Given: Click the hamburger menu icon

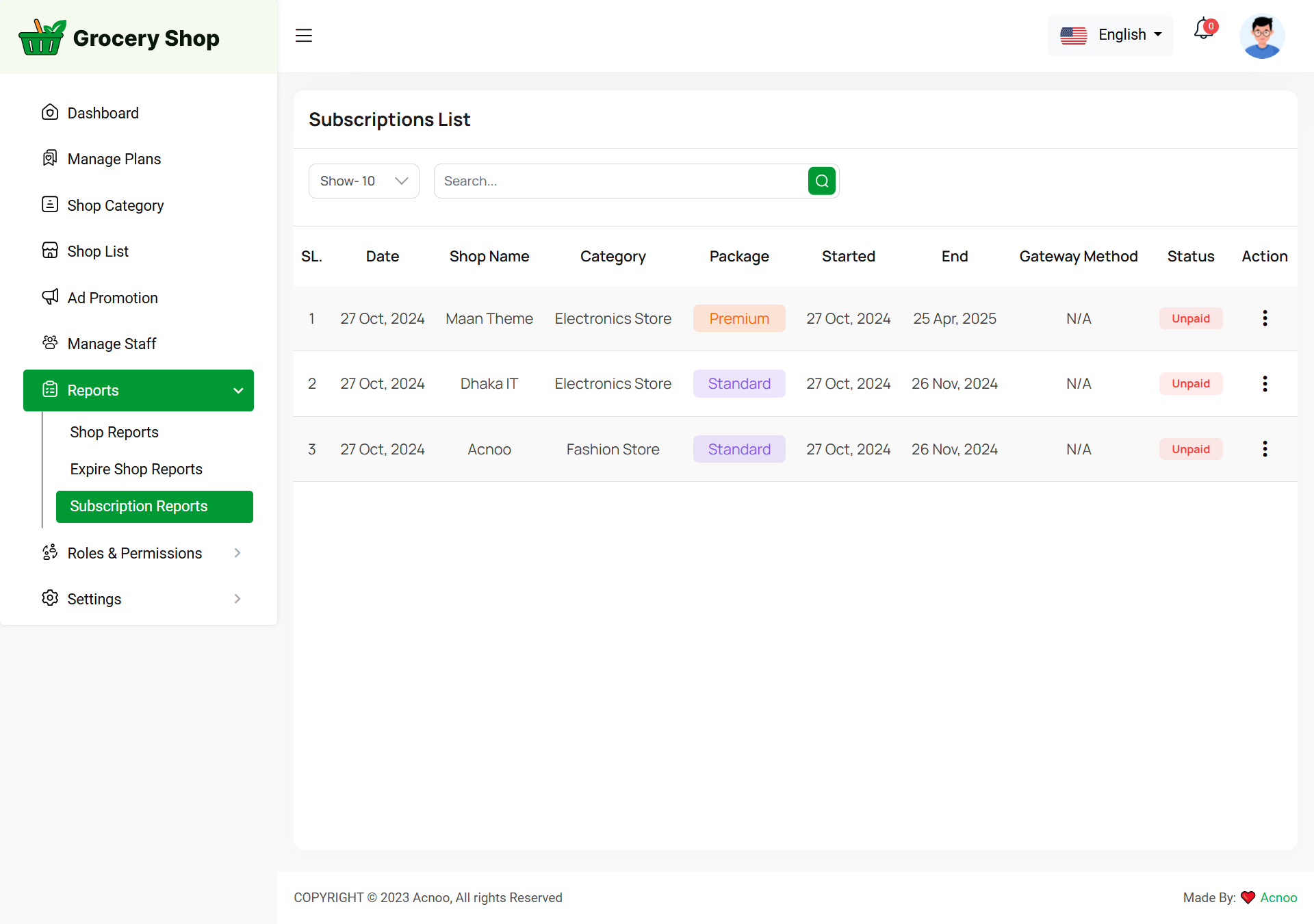Looking at the screenshot, I should pos(303,36).
